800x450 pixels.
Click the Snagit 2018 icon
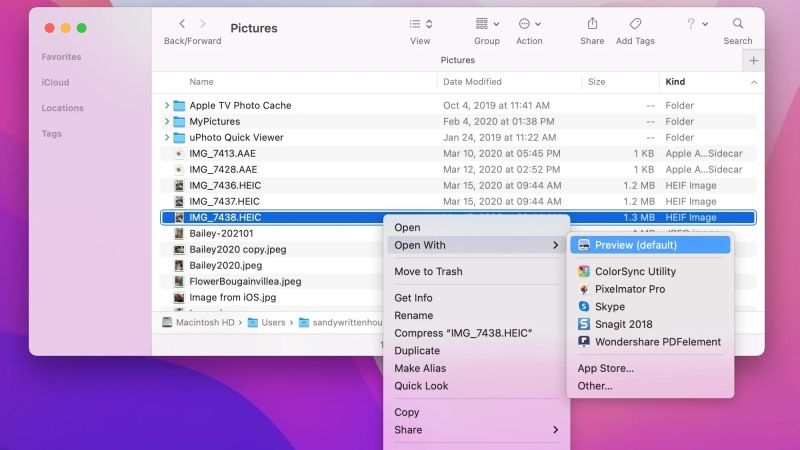[584, 324]
